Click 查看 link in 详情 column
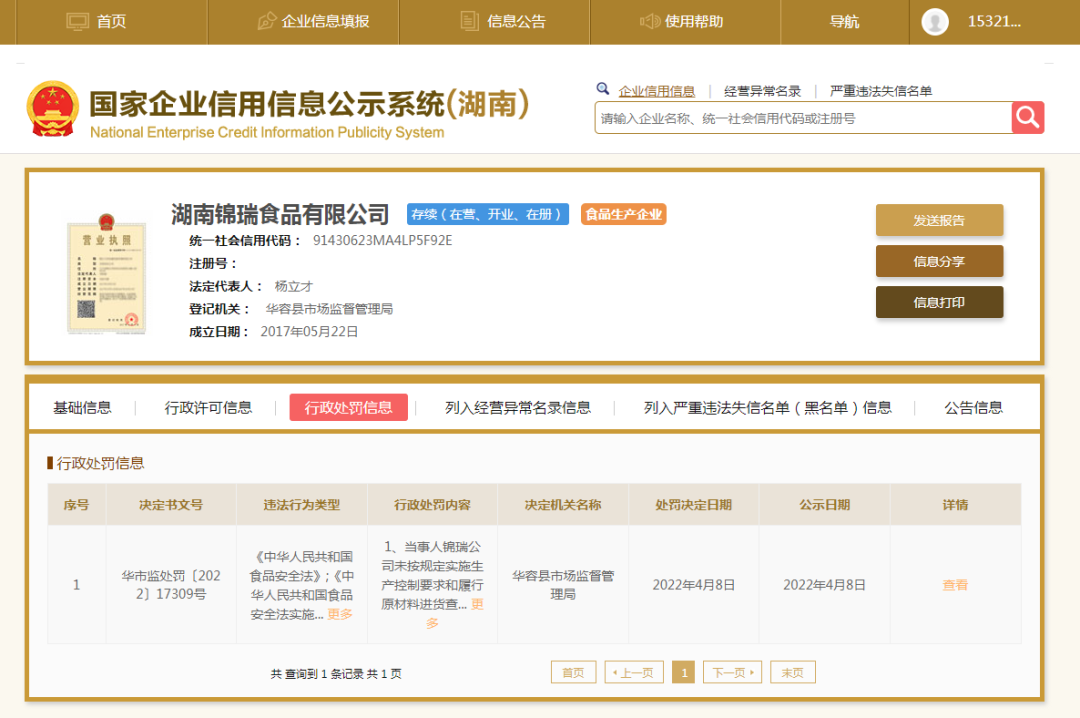 point(954,585)
